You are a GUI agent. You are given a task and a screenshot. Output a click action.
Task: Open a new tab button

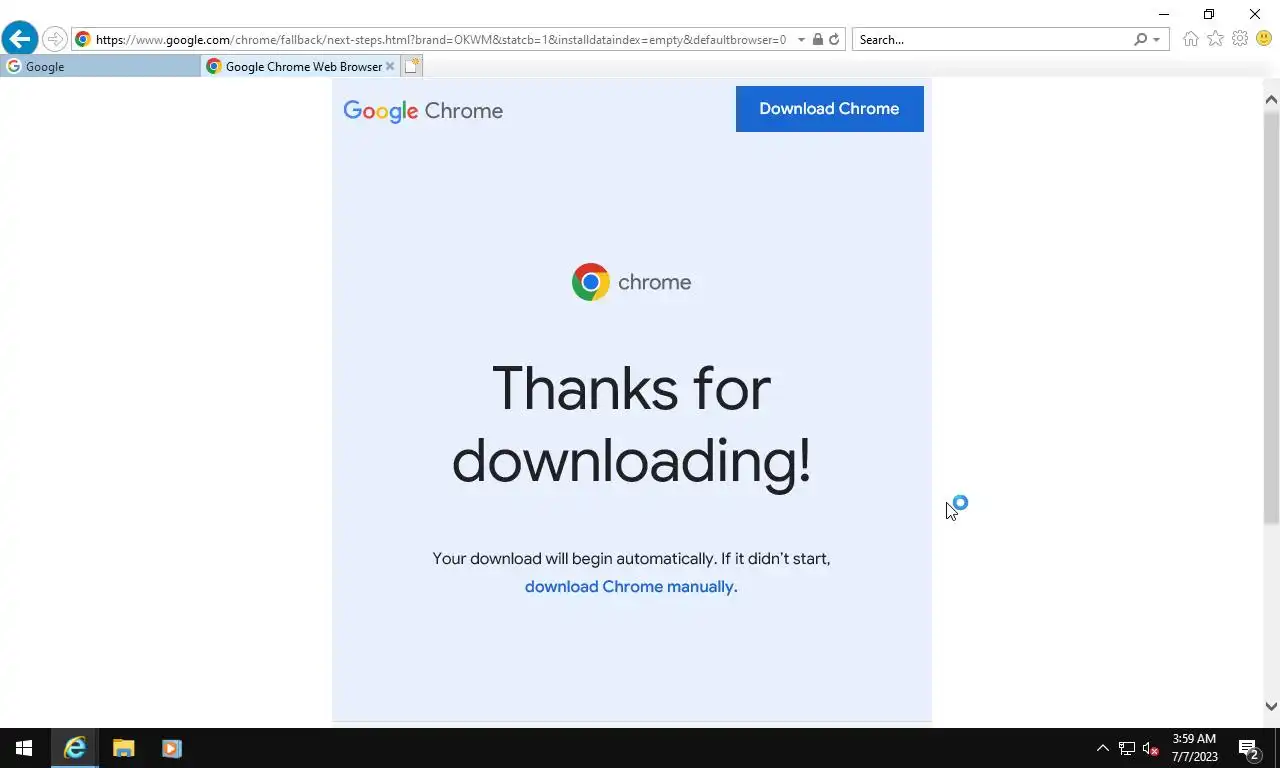point(412,66)
